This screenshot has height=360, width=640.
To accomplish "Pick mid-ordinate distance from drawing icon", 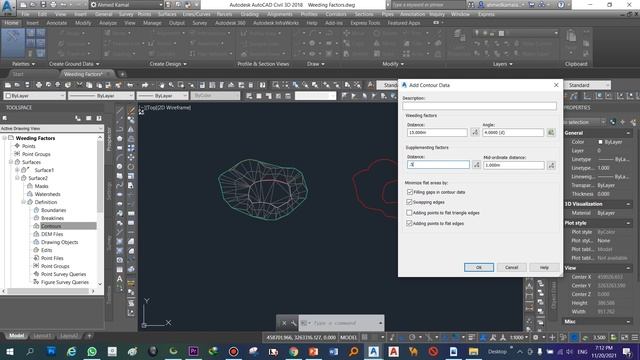I will click(551, 165).
